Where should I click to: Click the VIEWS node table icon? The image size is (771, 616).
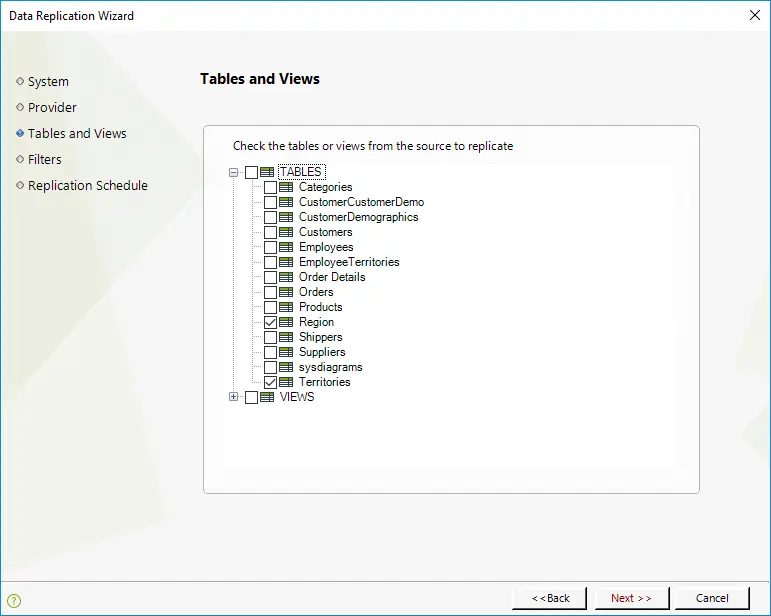point(267,397)
